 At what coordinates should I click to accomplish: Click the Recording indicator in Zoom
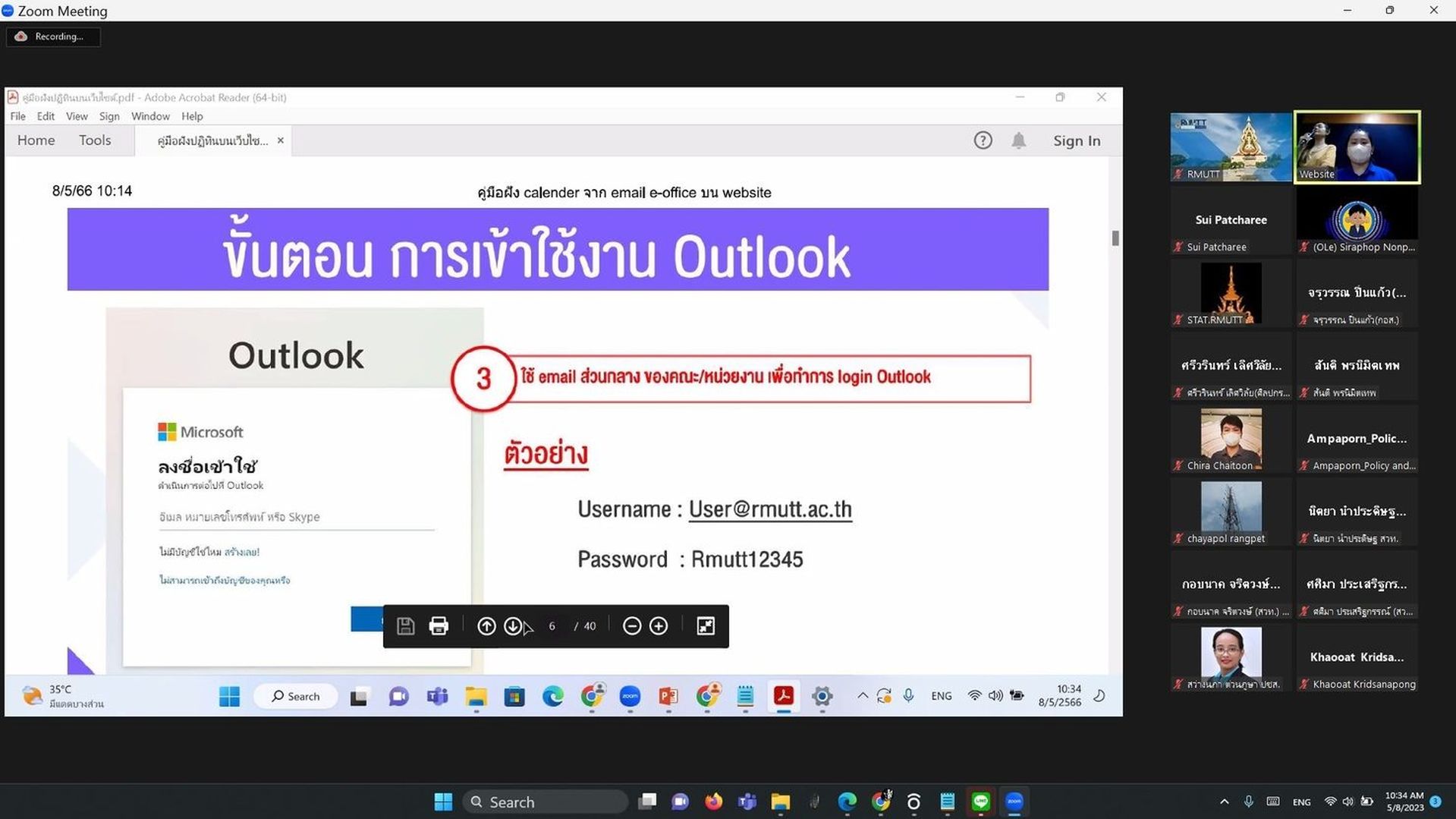[53, 36]
